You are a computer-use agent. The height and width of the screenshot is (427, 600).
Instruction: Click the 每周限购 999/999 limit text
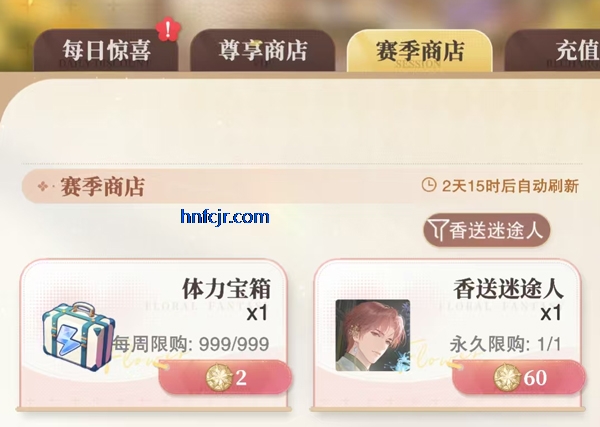pyautogui.click(x=191, y=344)
